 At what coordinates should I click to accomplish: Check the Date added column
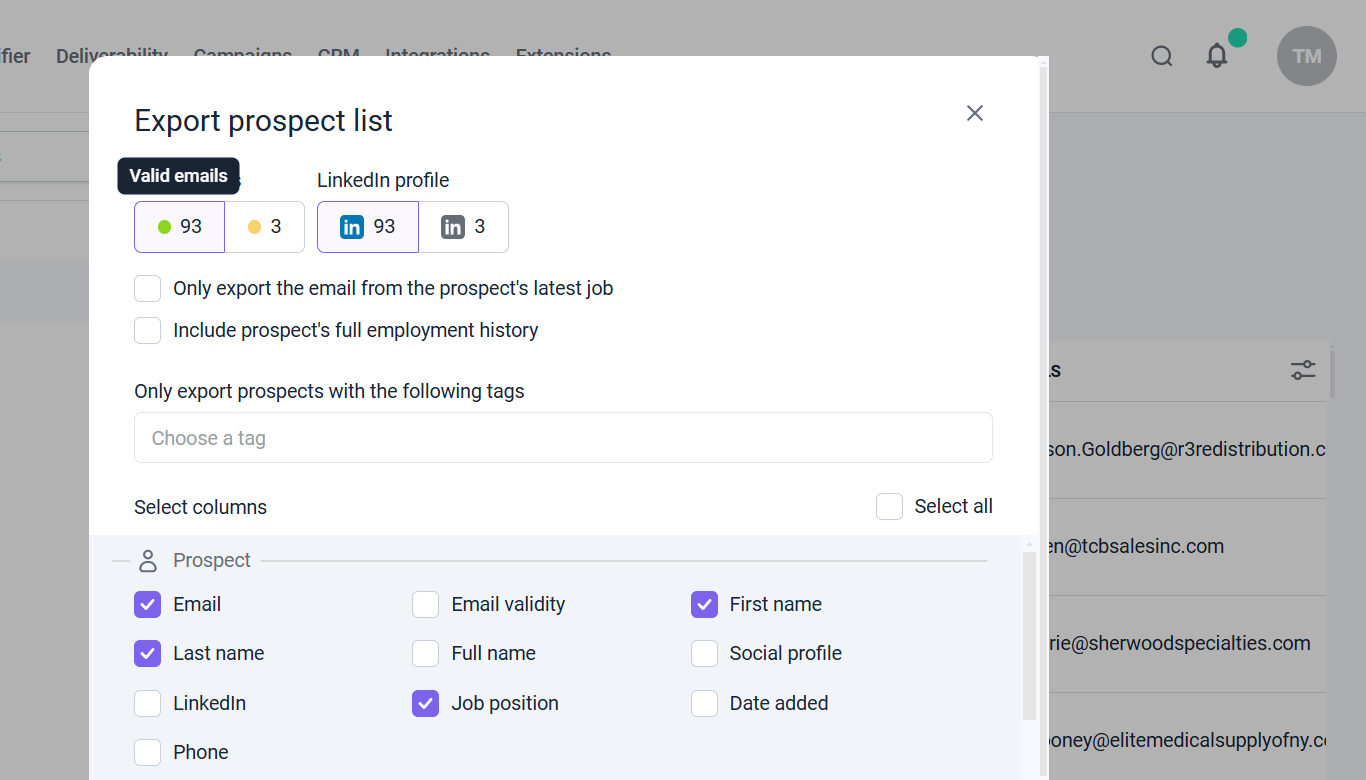(704, 703)
